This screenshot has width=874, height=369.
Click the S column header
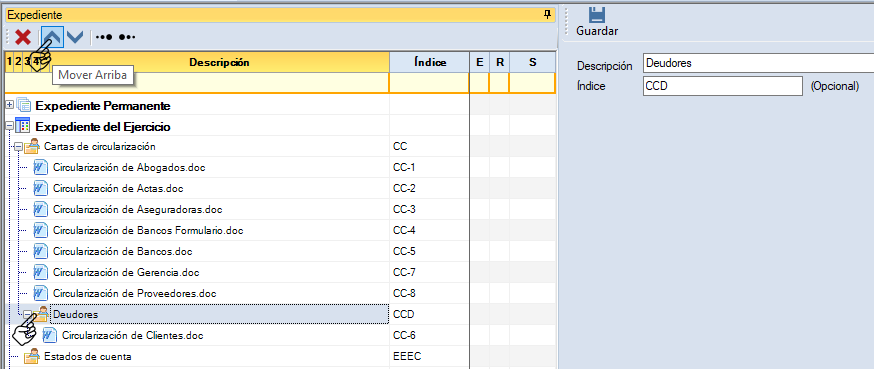532,62
